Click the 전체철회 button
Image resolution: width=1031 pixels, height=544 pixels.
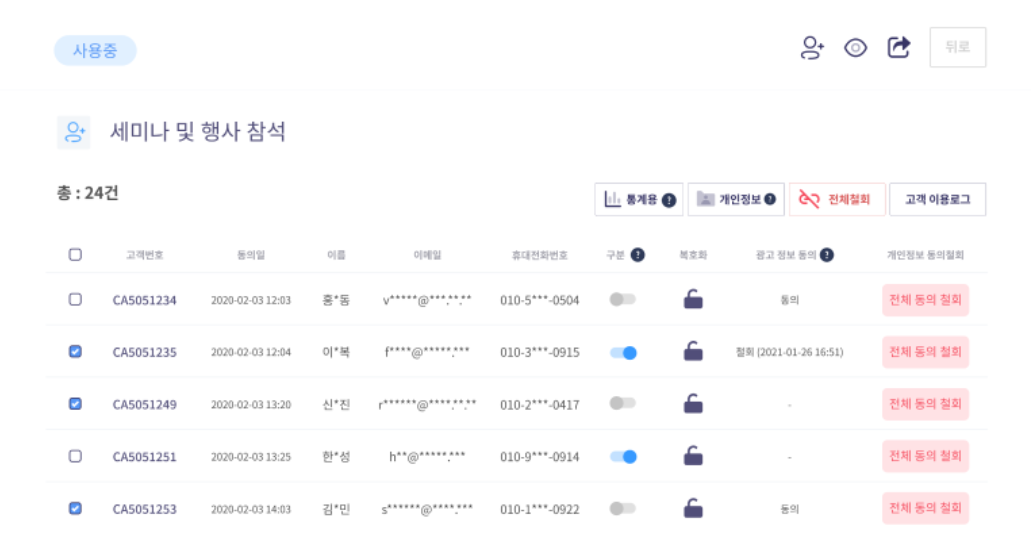(x=837, y=199)
